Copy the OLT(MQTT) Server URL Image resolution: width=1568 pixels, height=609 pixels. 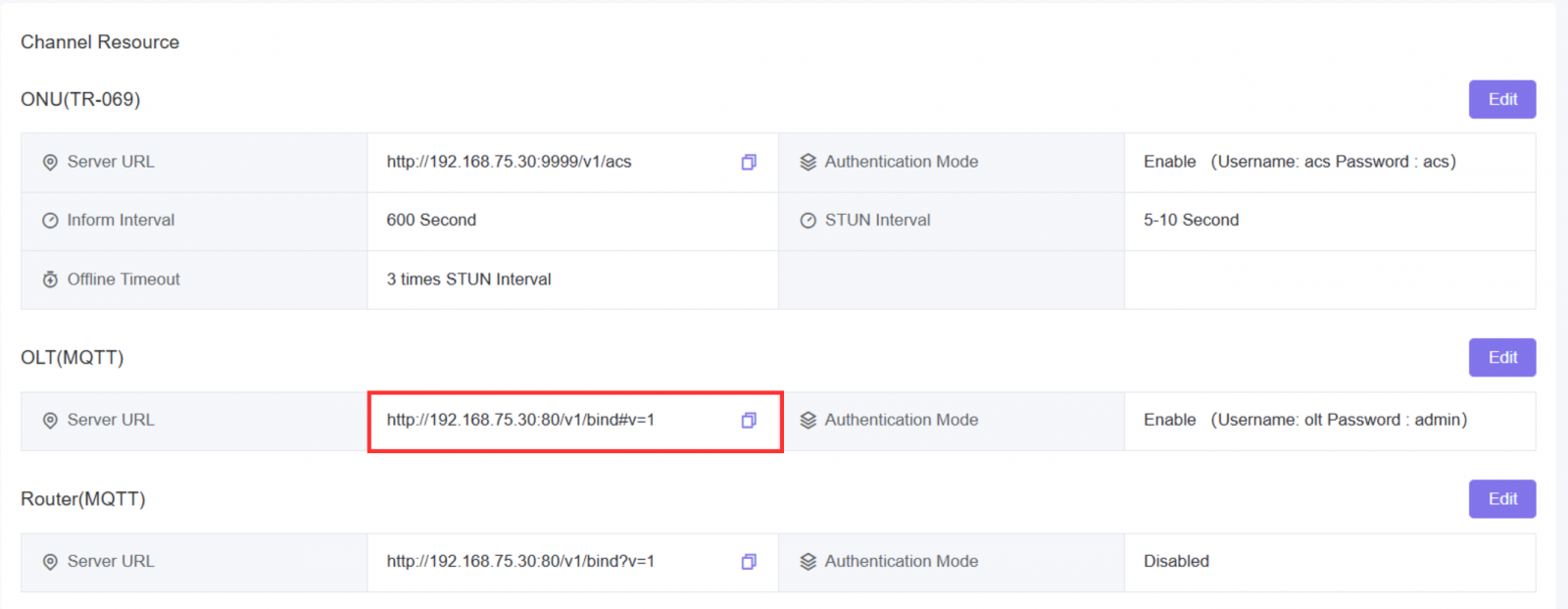(x=749, y=420)
